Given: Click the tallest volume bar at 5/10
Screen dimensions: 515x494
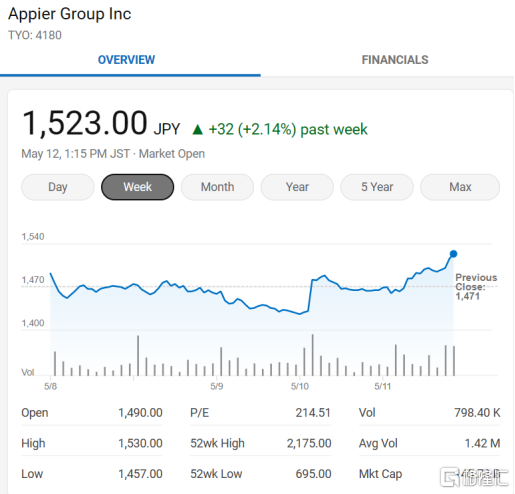Looking at the screenshot, I should [312, 355].
